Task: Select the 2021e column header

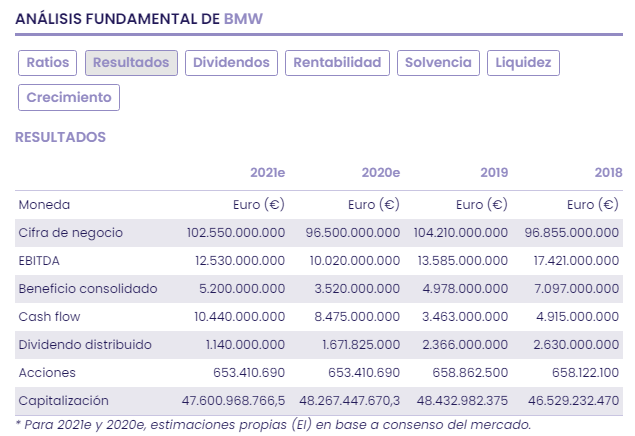Action: coord(268,172)
